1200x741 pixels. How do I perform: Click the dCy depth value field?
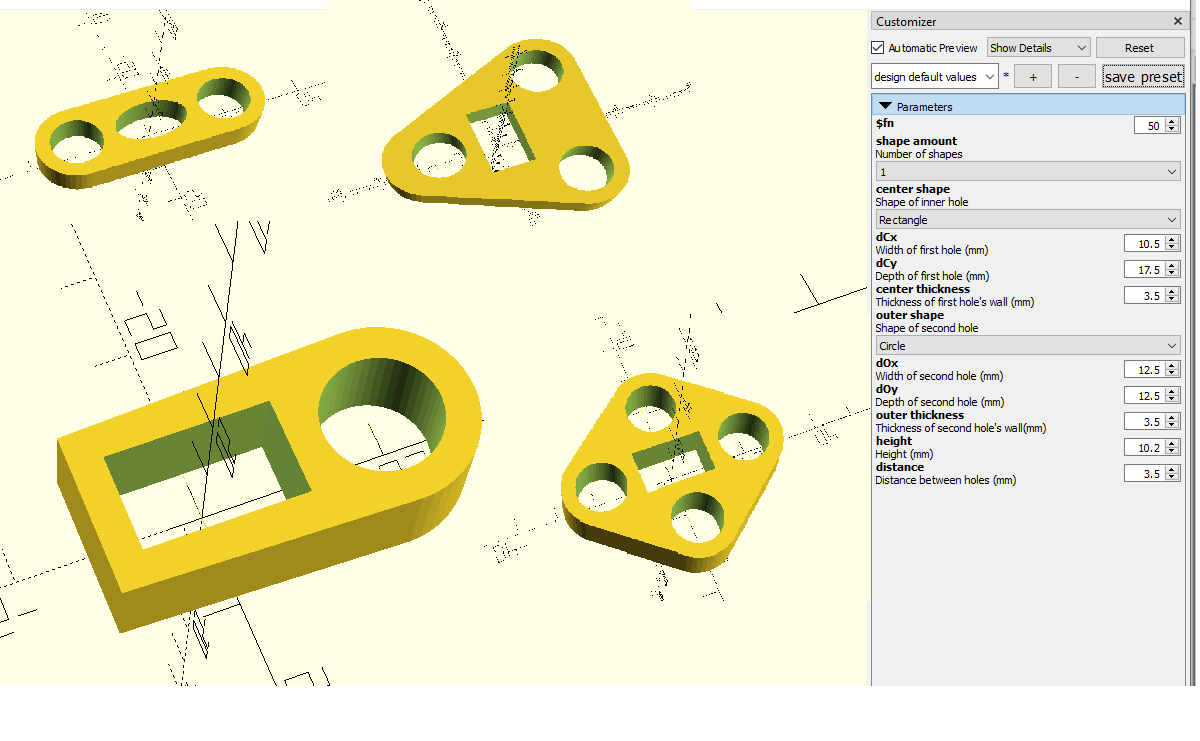(1144, 270)
